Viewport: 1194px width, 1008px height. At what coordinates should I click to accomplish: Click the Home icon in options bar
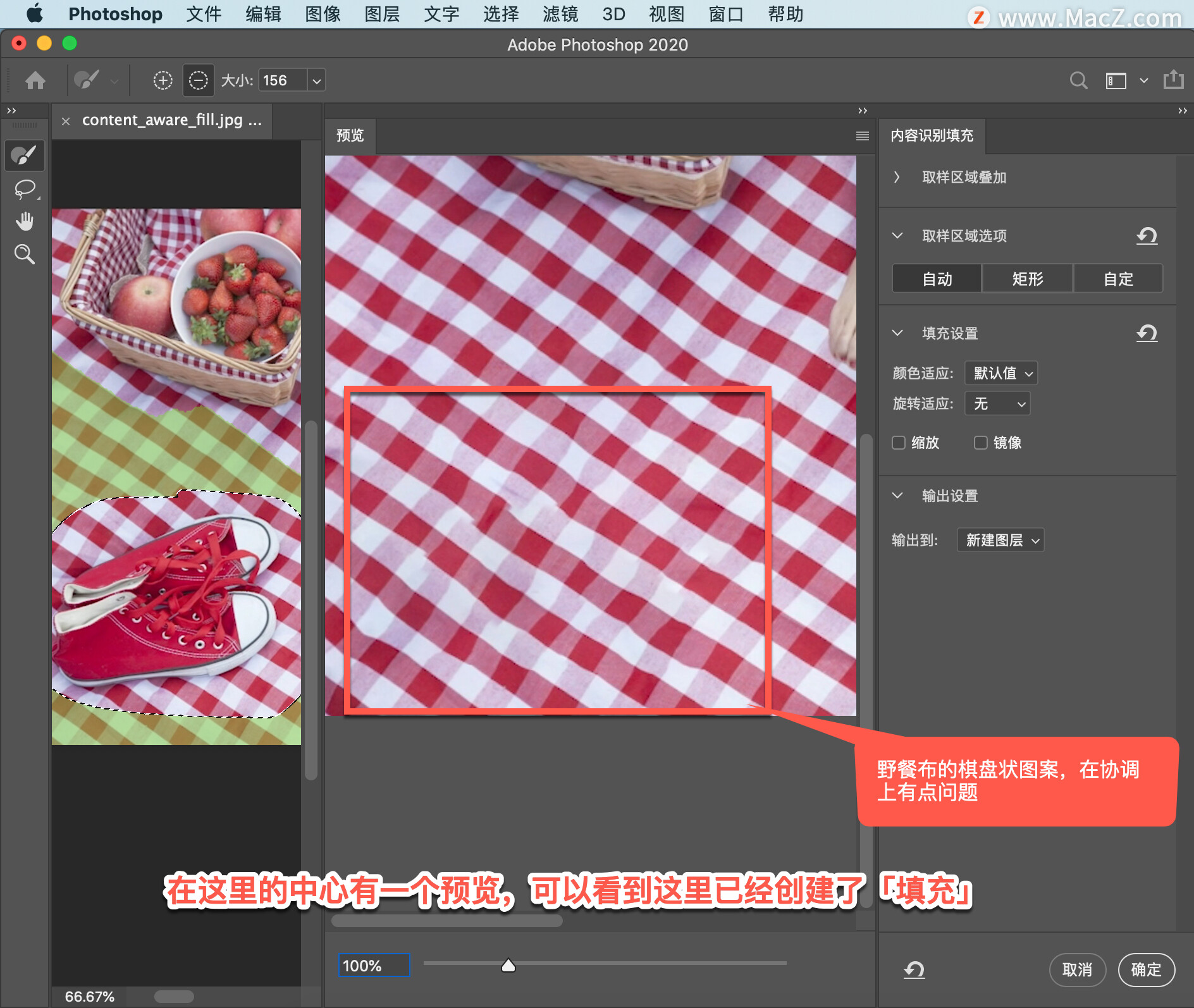pyautogui.click(x=35, y=80)
